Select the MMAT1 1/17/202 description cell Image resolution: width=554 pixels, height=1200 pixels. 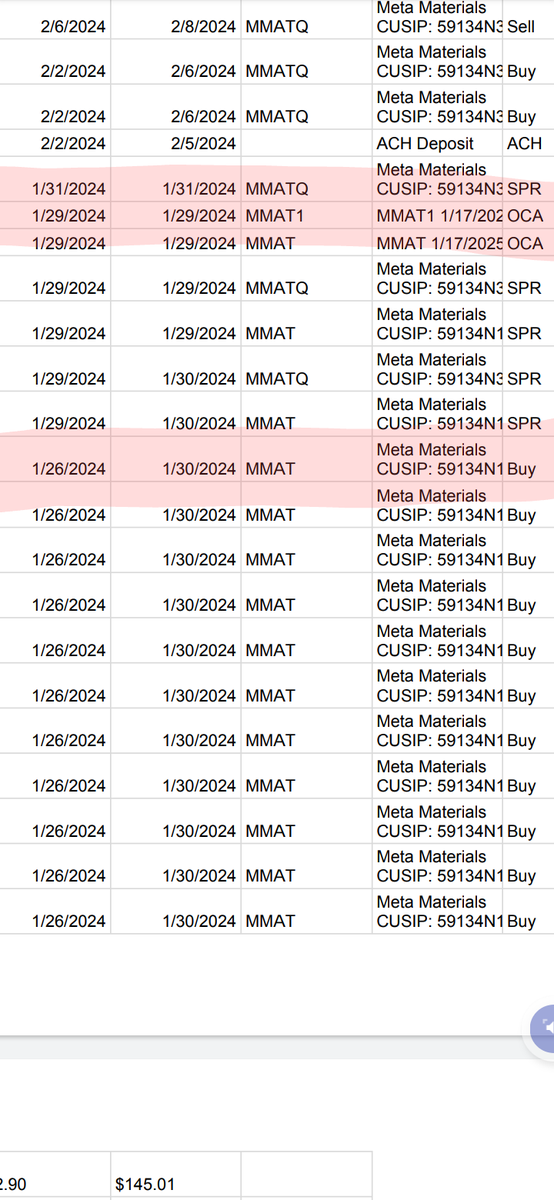pyautogui.click(x=438, y=215)
